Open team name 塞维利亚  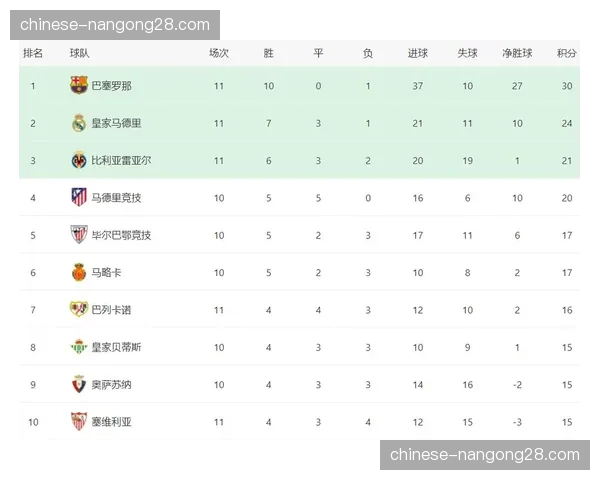111,422
